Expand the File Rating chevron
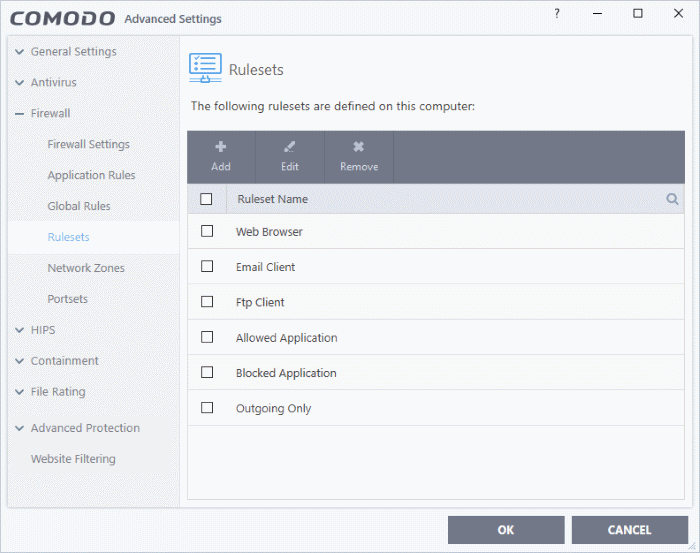The width and height of the screenshot is (700, 553). [x=20, y=392]
